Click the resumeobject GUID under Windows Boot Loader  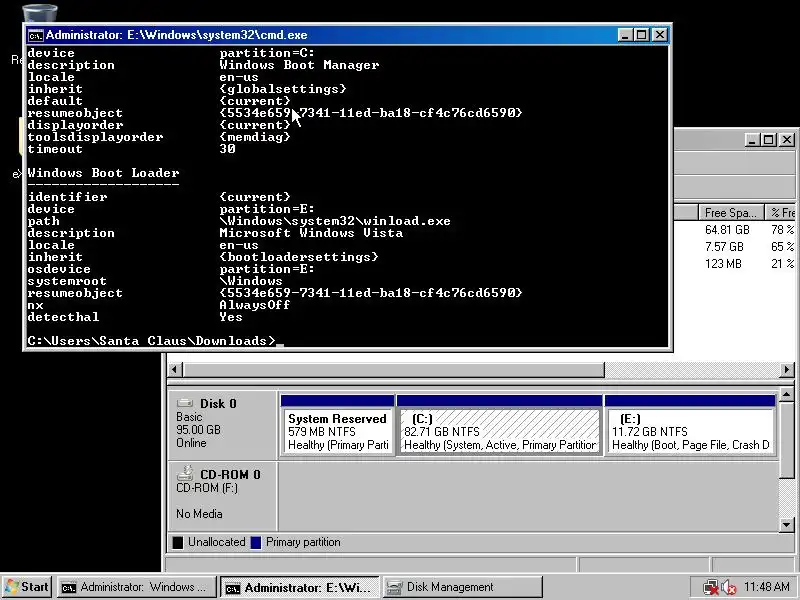(371, 293)
